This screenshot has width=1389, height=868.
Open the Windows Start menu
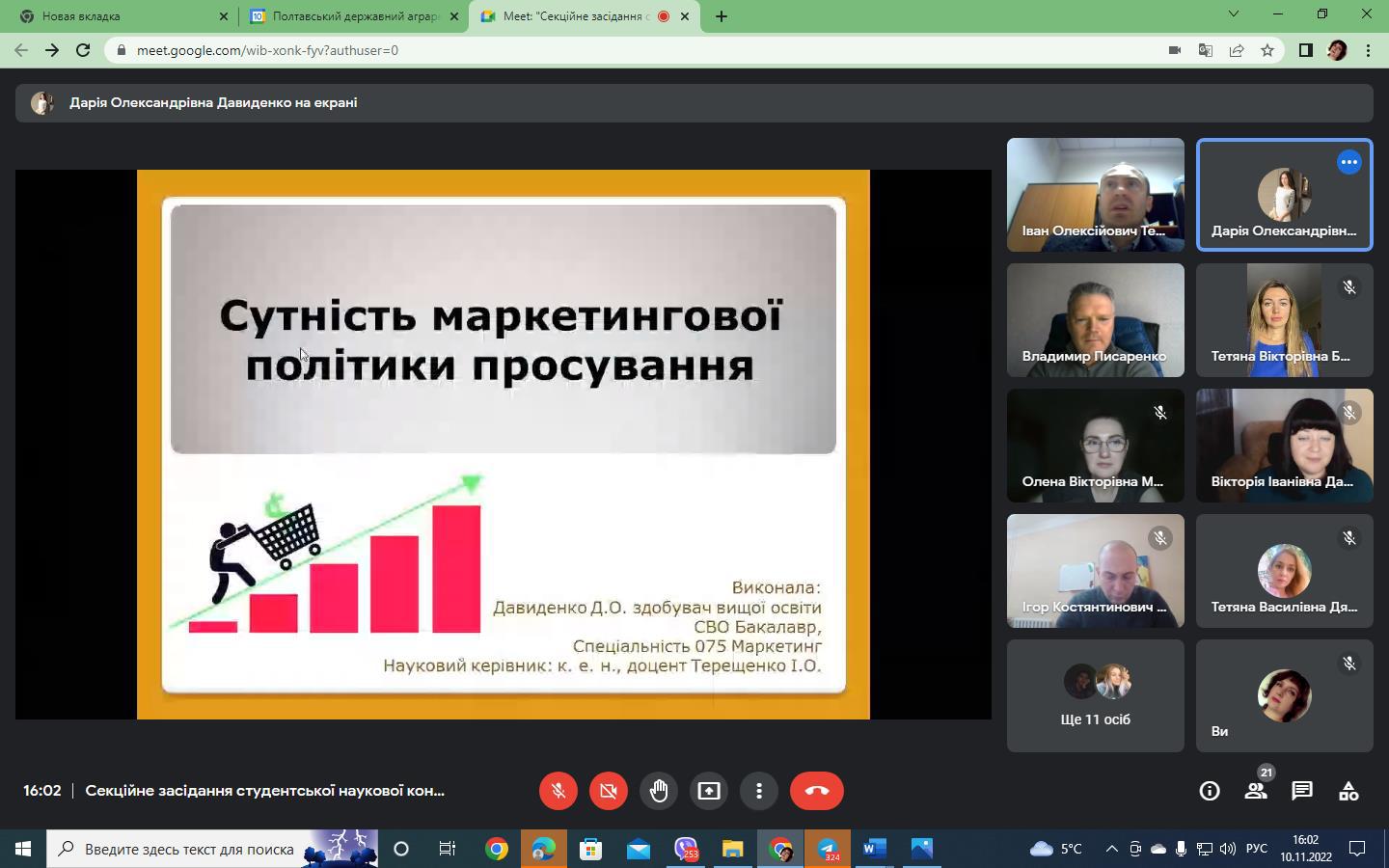pos(23,849)
